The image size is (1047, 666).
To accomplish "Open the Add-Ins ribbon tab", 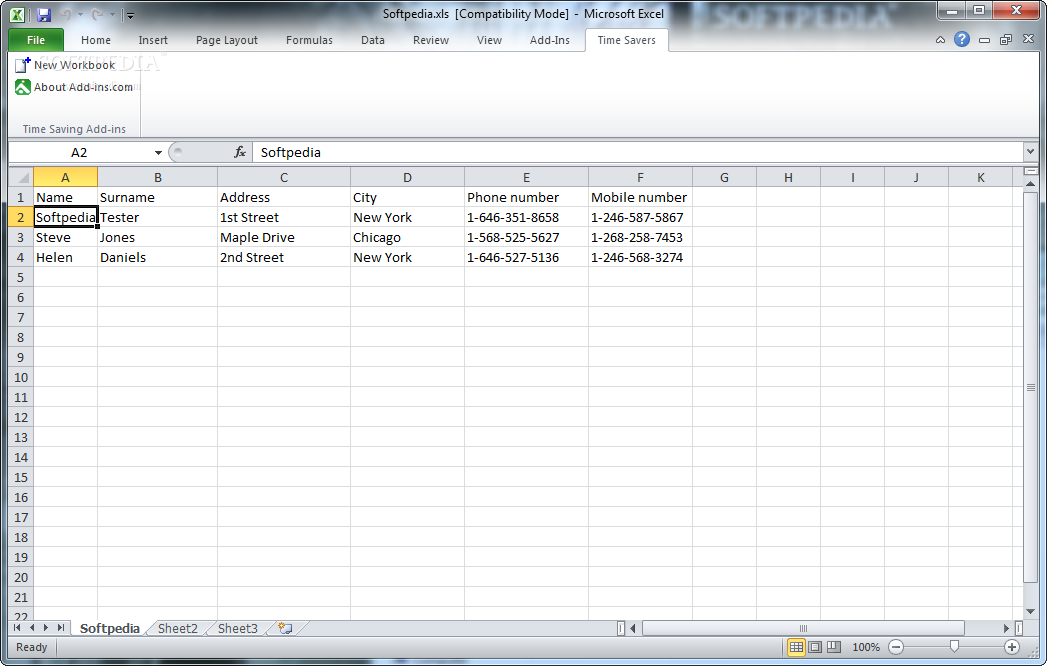I will [x=550, y=40].
